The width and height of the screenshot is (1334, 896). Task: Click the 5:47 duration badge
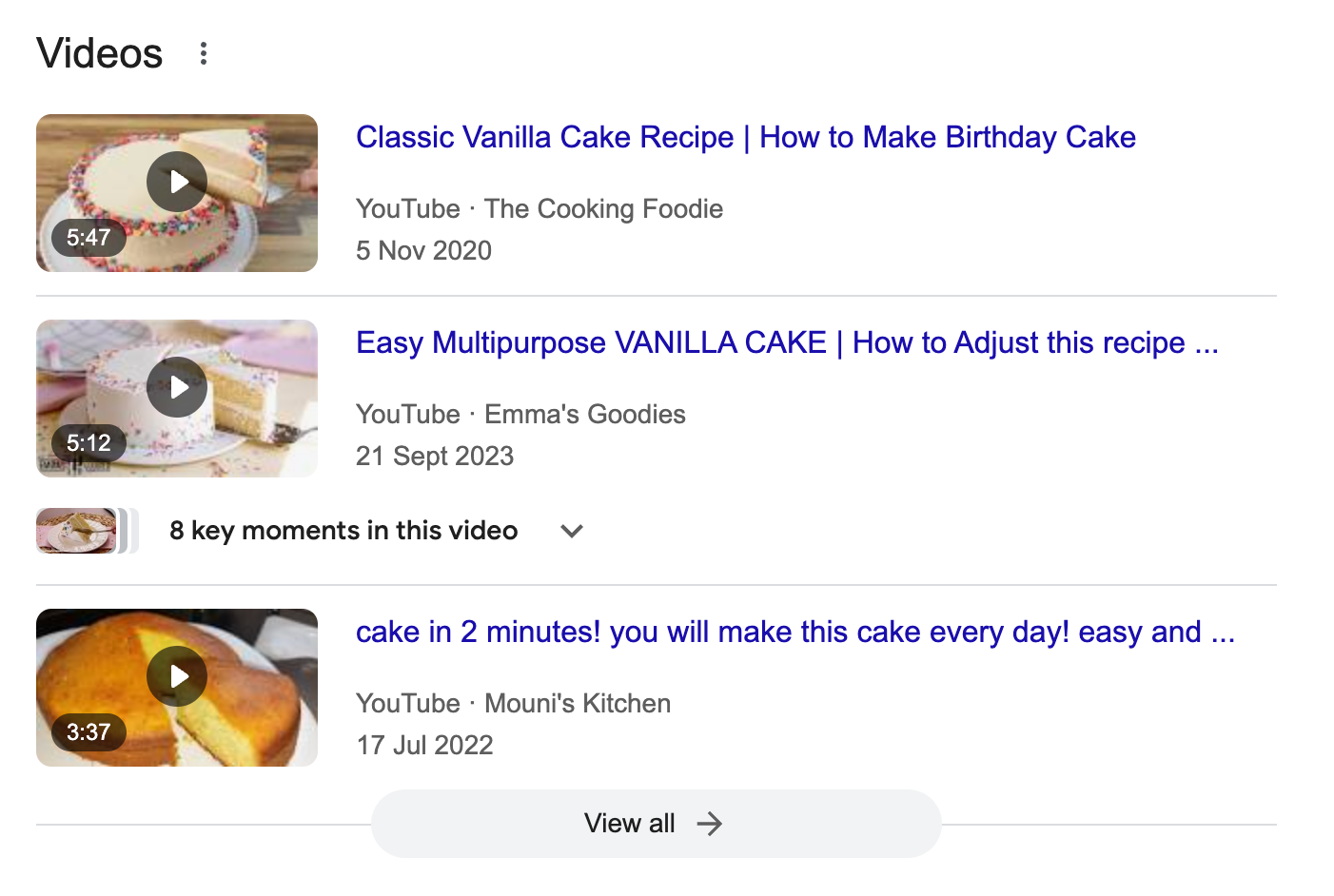pos(88,238)
